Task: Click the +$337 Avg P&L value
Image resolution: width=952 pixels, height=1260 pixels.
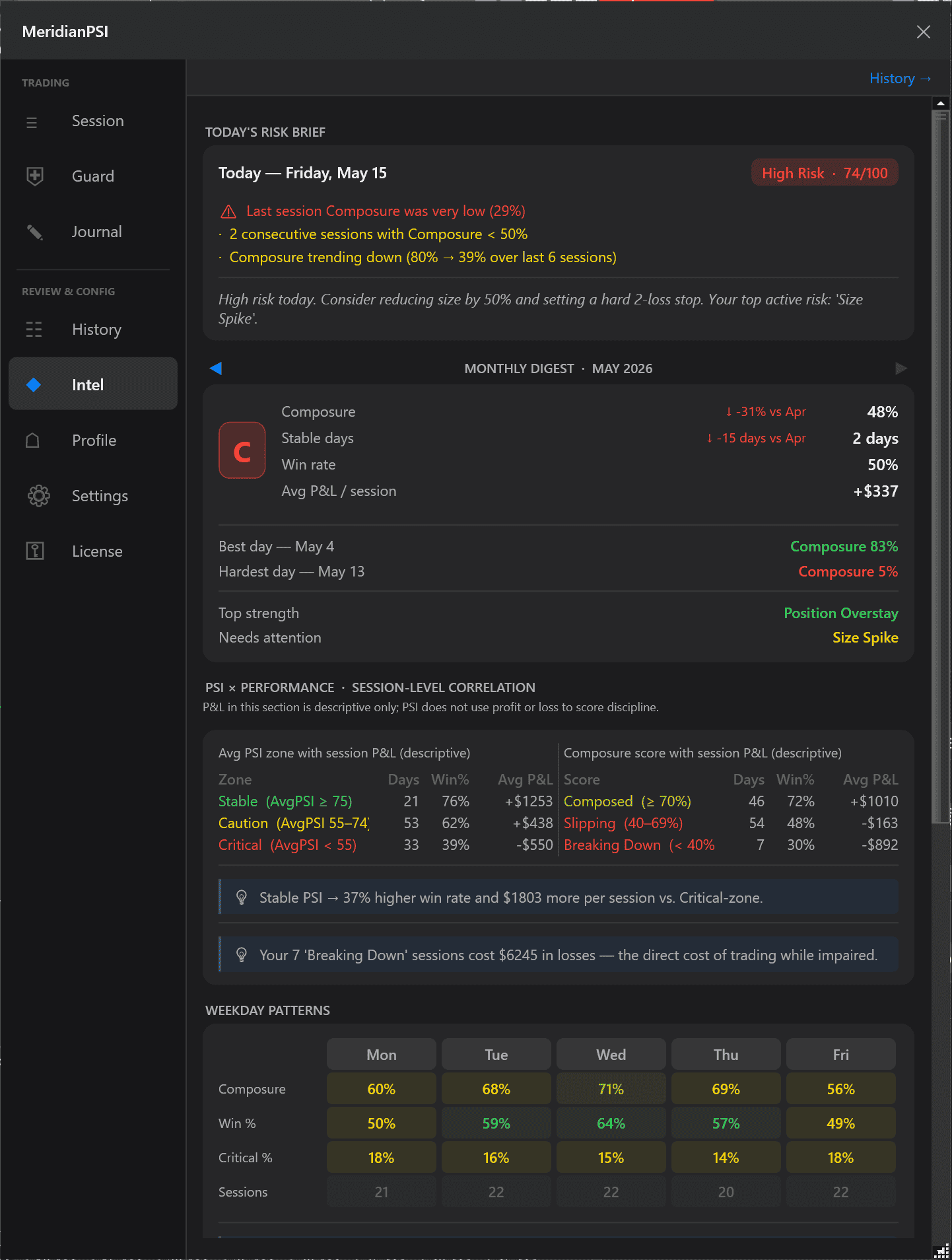Action: pos(875,491)
